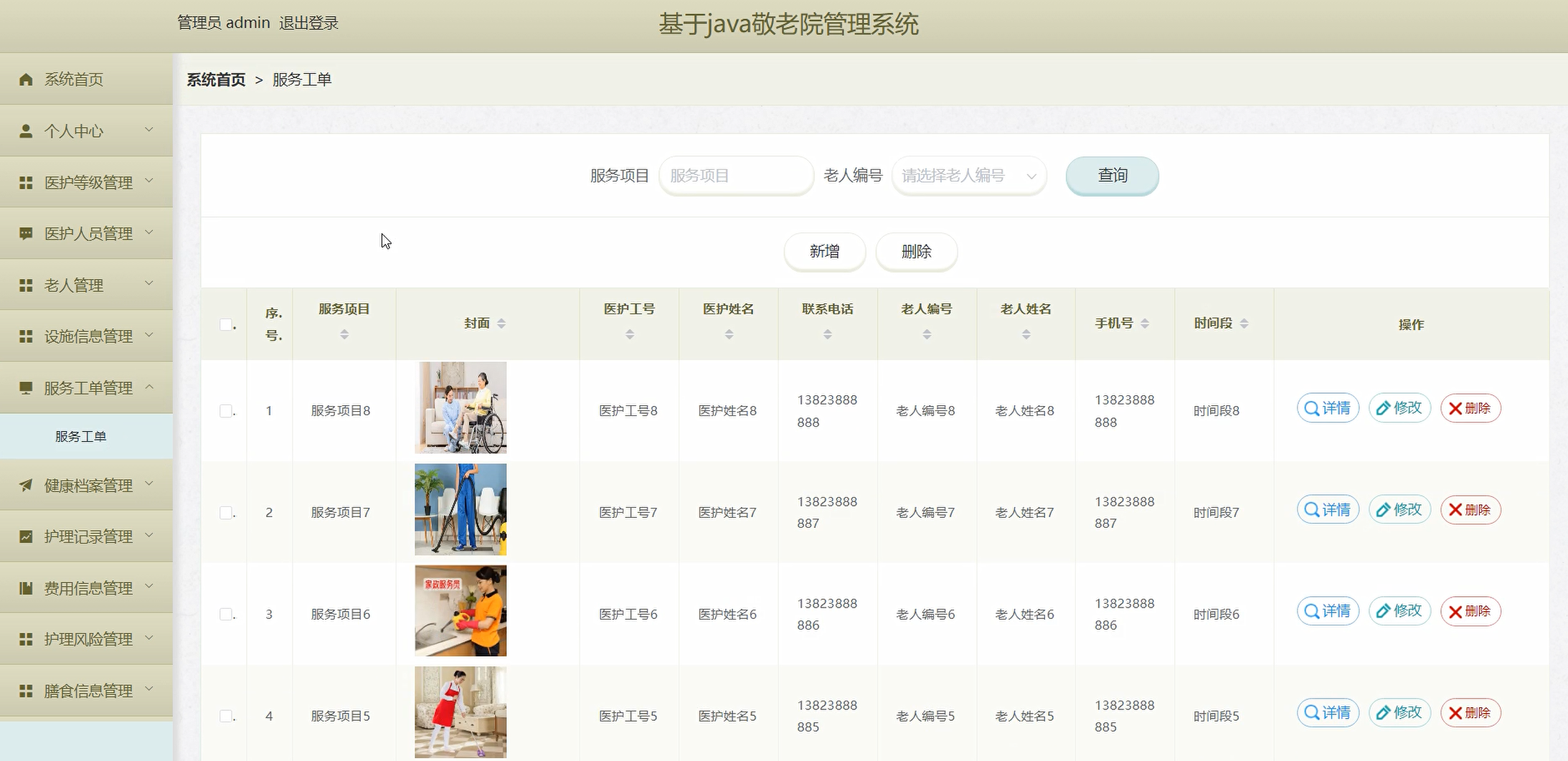This screenshot has height=761, width=1568.
Task: Click the sort arrows next to 手机号
Action: click(1145, 323)
